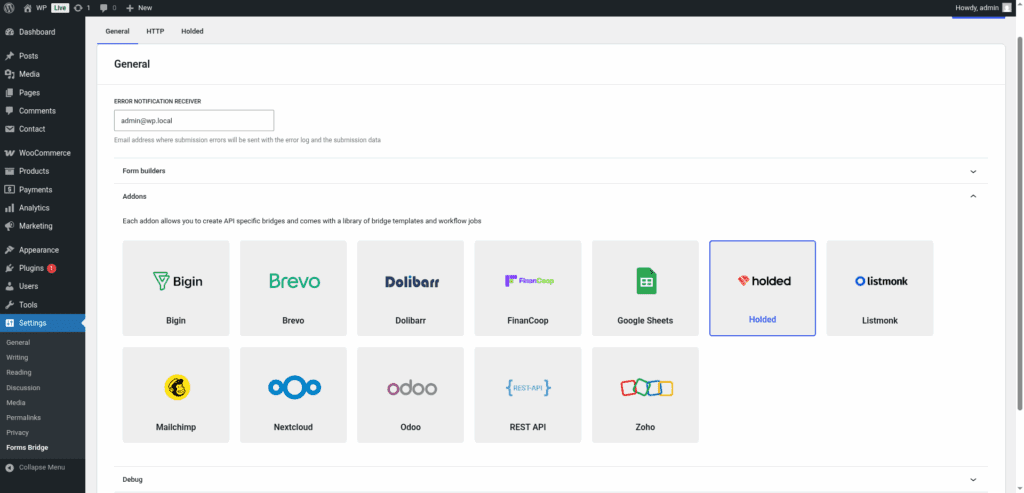Collapse the admin menu arrow icon
Image resolution: width=1024 pixels, height=493 pixels.
(10, 468)
